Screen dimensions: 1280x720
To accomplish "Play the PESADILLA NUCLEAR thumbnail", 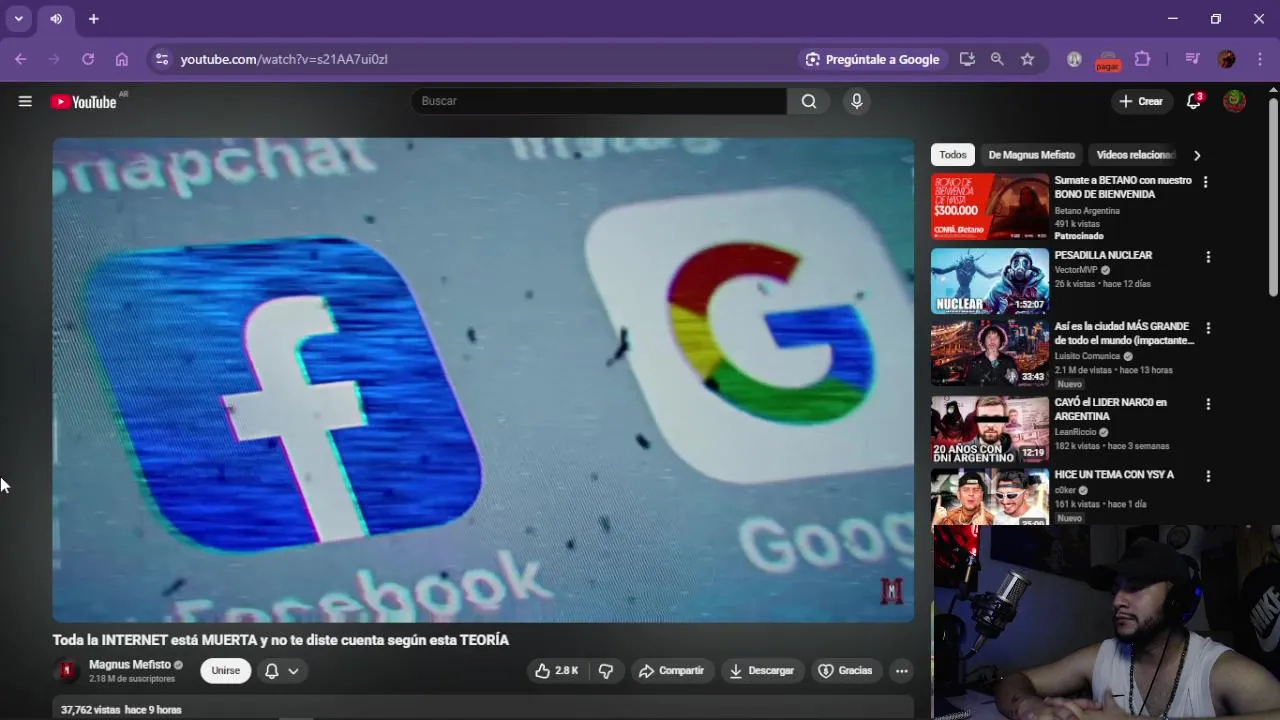I will pos(990,281).
